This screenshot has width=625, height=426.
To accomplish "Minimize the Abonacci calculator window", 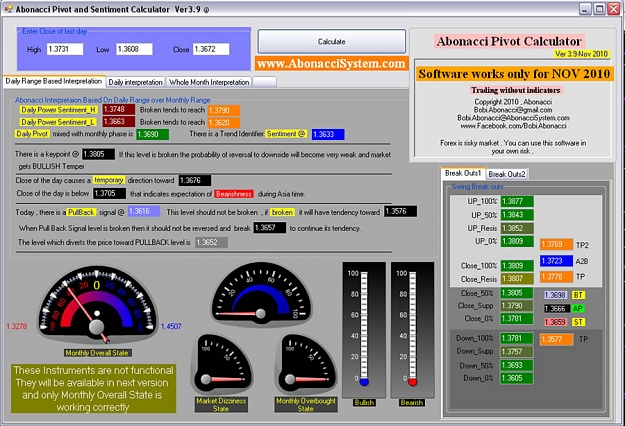I will click(585, 9).
